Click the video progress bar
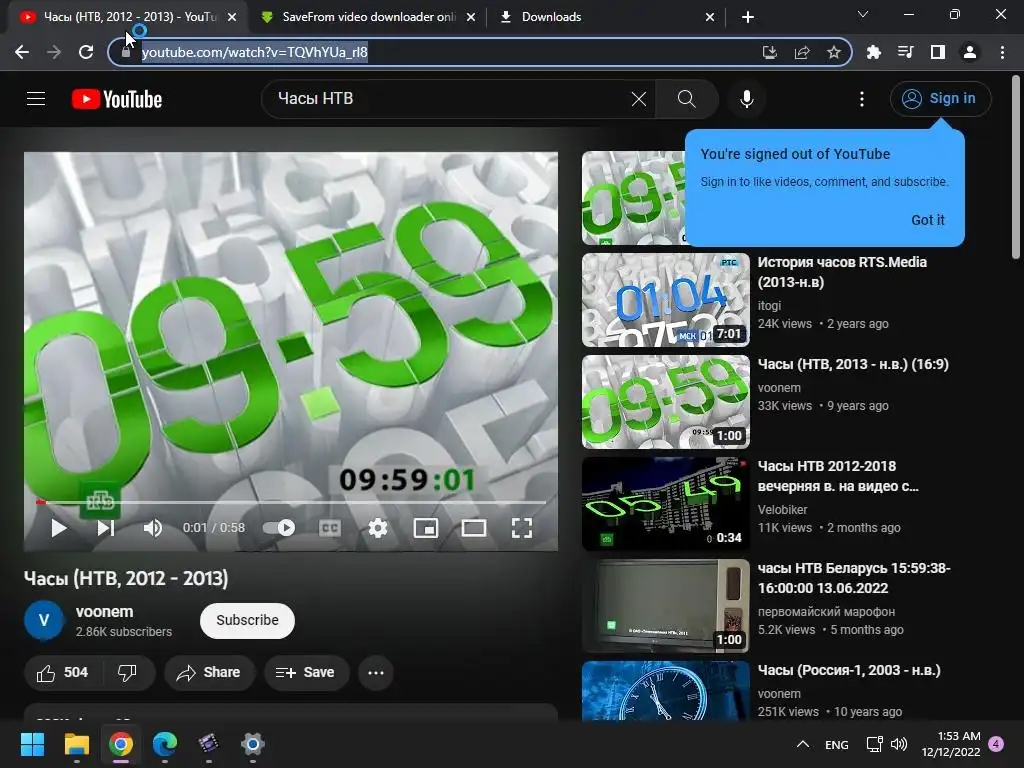The width and height of the screenshot is (1024, 768). (291, 502)
